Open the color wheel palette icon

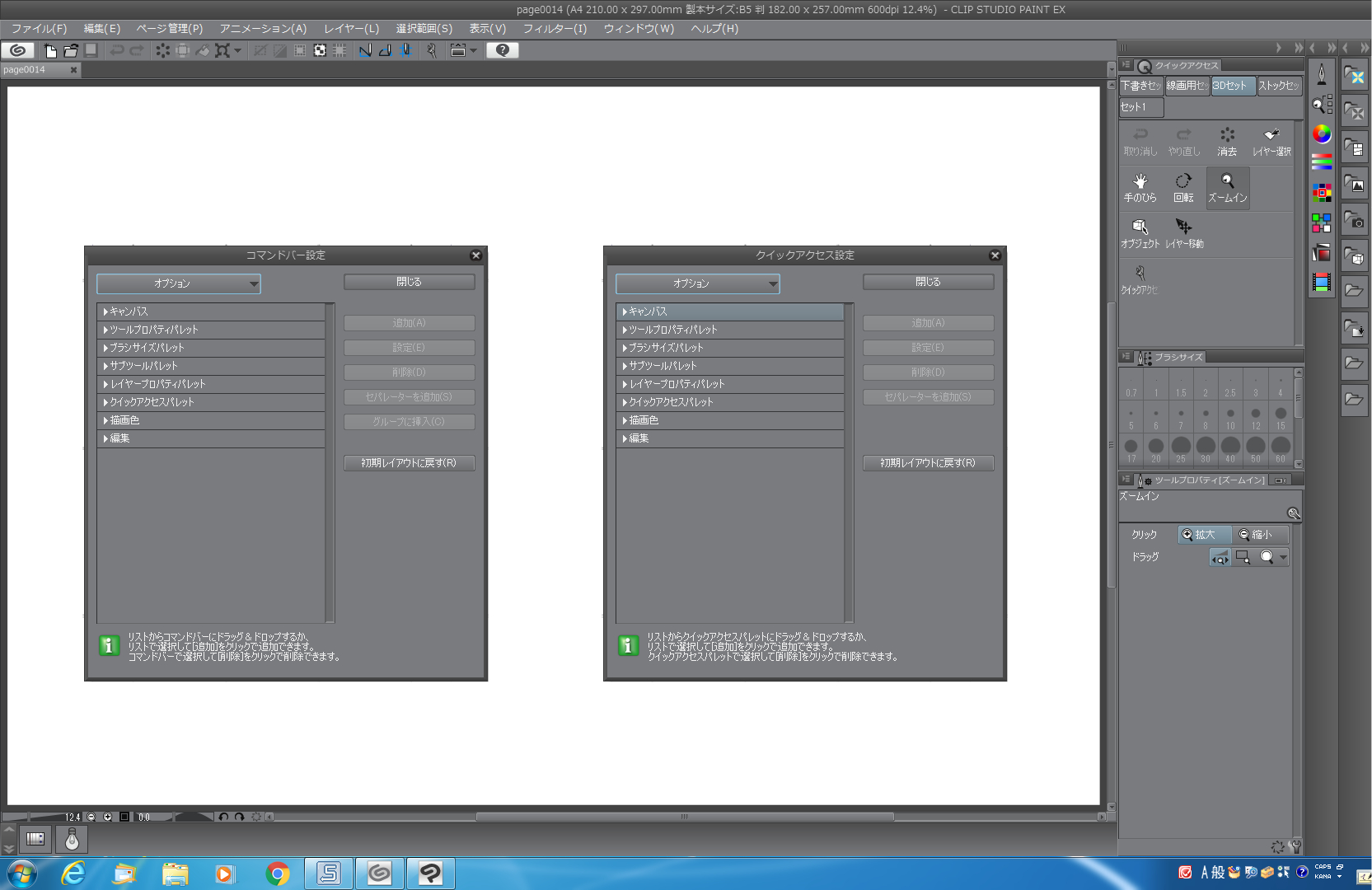1322,133
